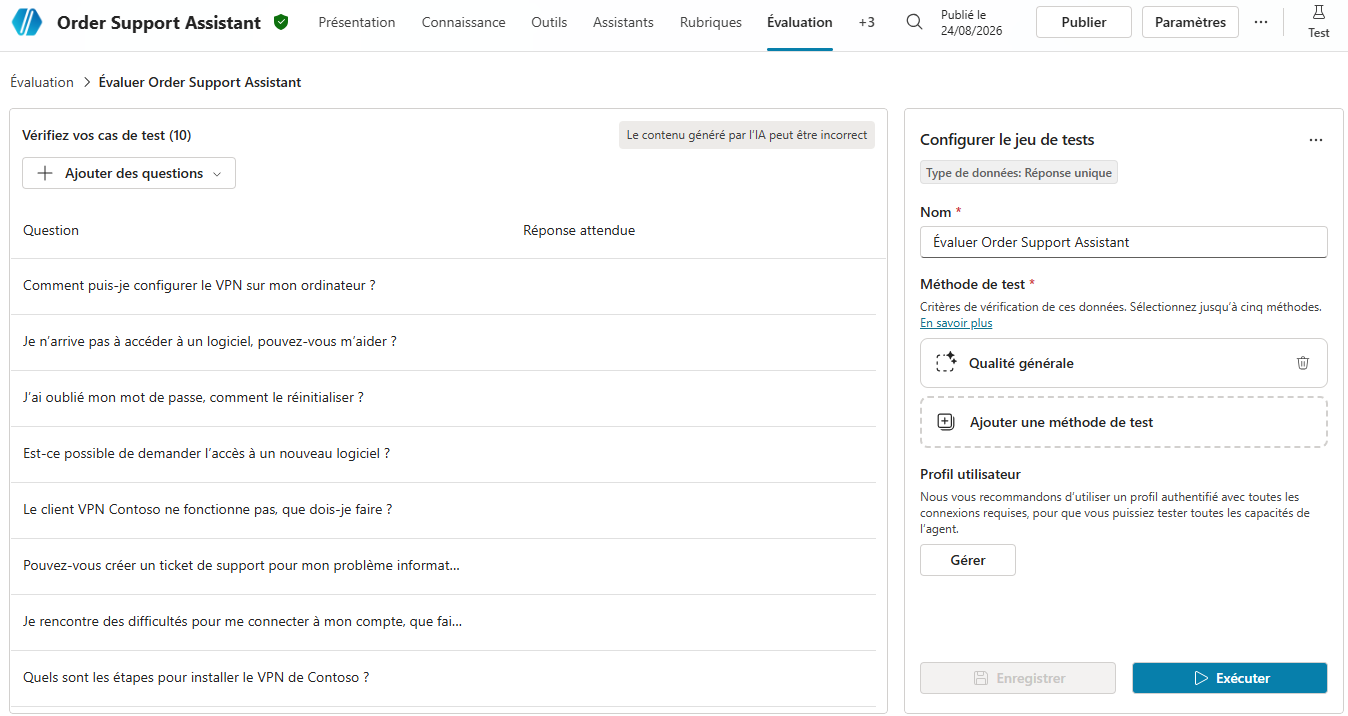Select the Évaluation tab

(x=800, y=22)
